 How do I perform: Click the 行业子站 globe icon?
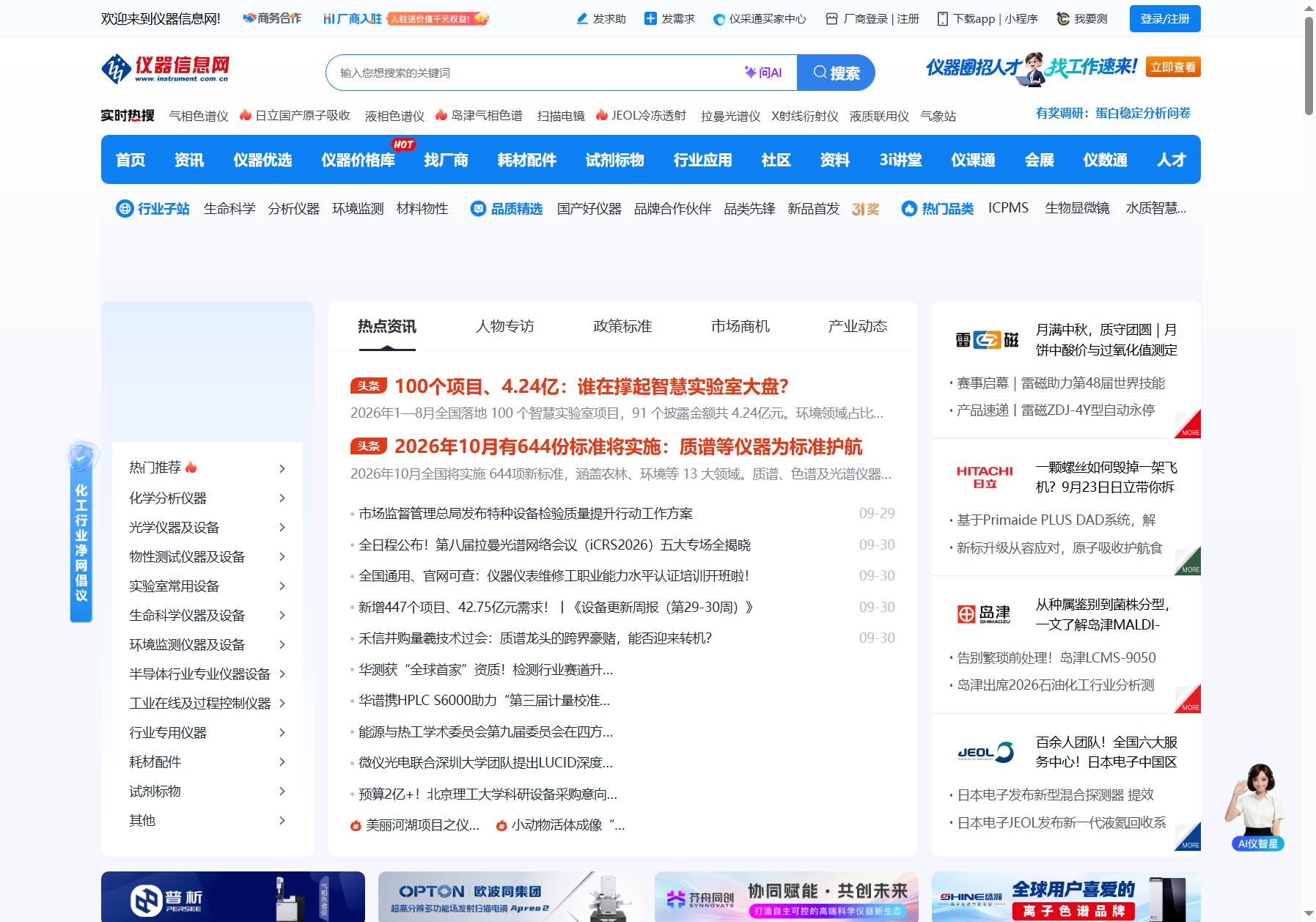click(x=124, y=209)
